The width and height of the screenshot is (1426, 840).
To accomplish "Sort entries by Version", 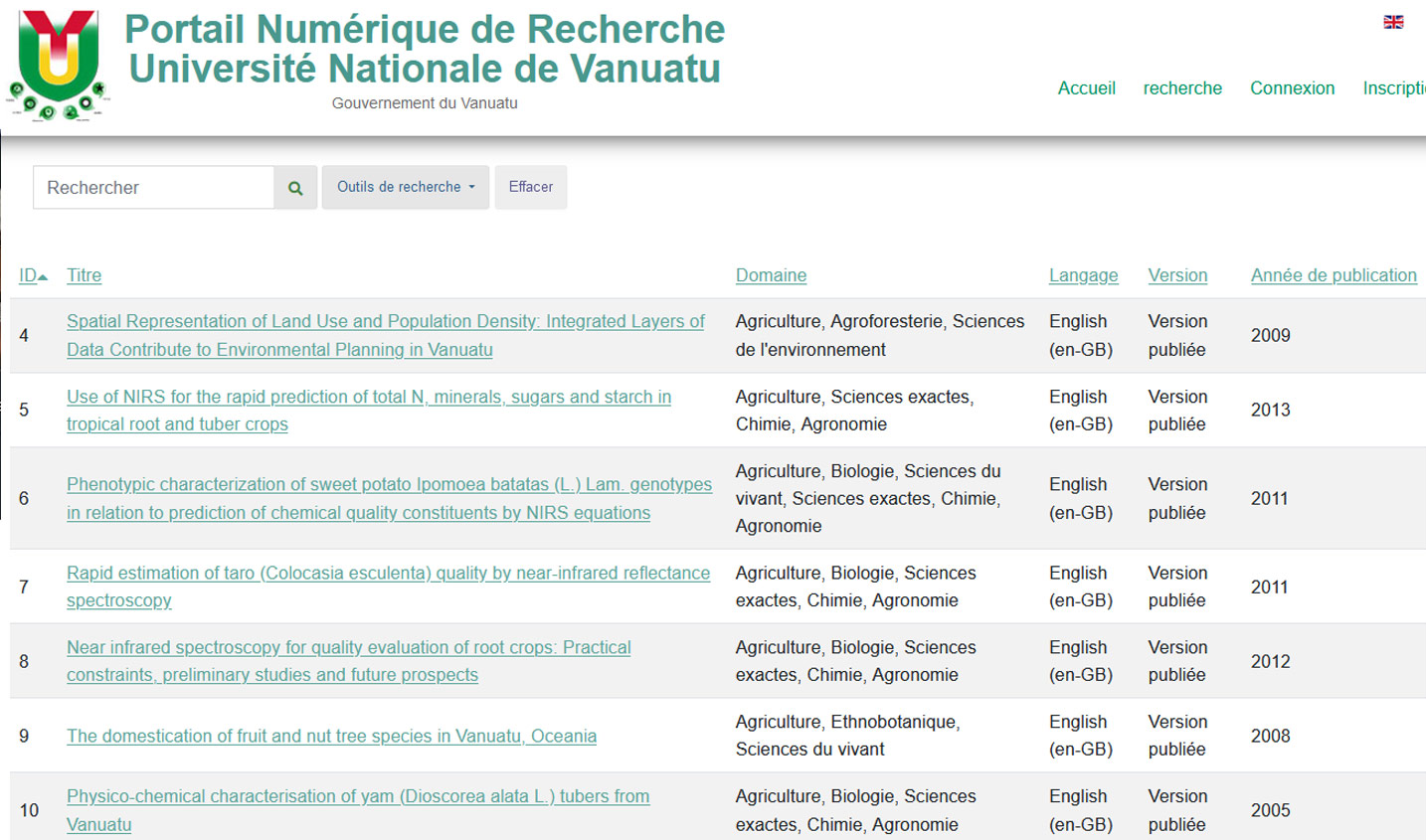I will click(x=1177, y=275).
